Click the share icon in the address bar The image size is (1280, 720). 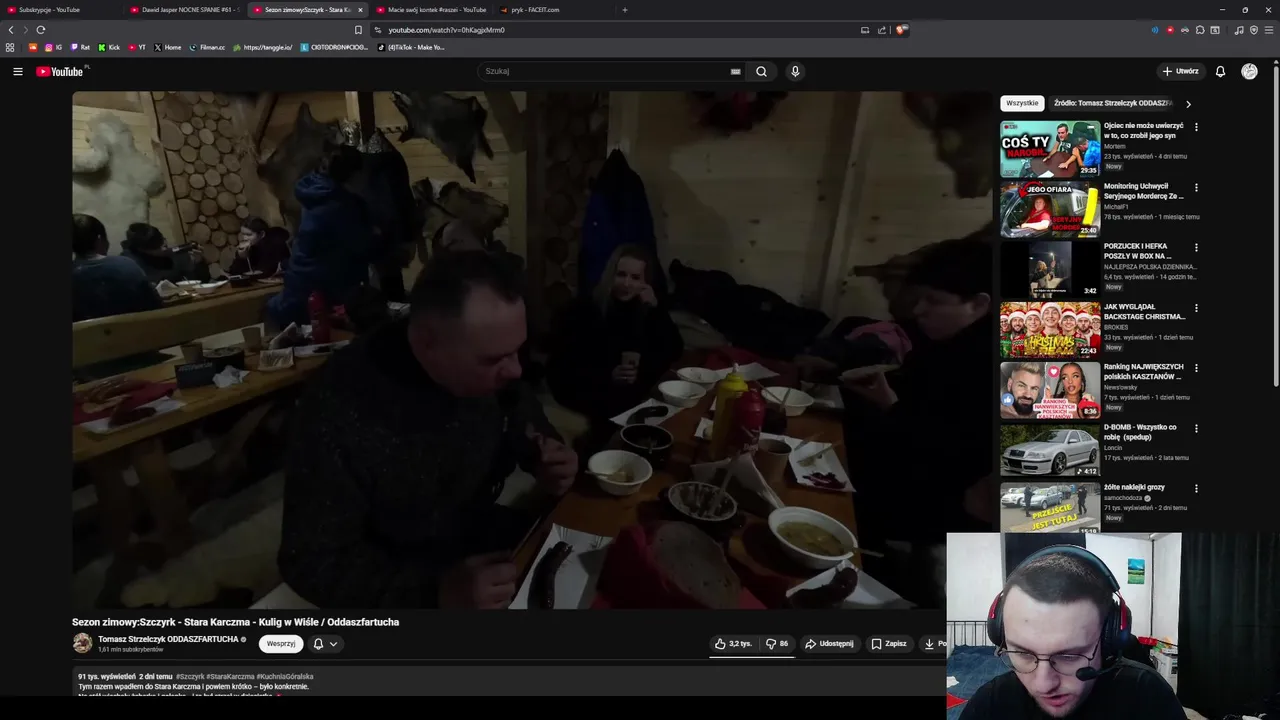(x=882, y=30)
